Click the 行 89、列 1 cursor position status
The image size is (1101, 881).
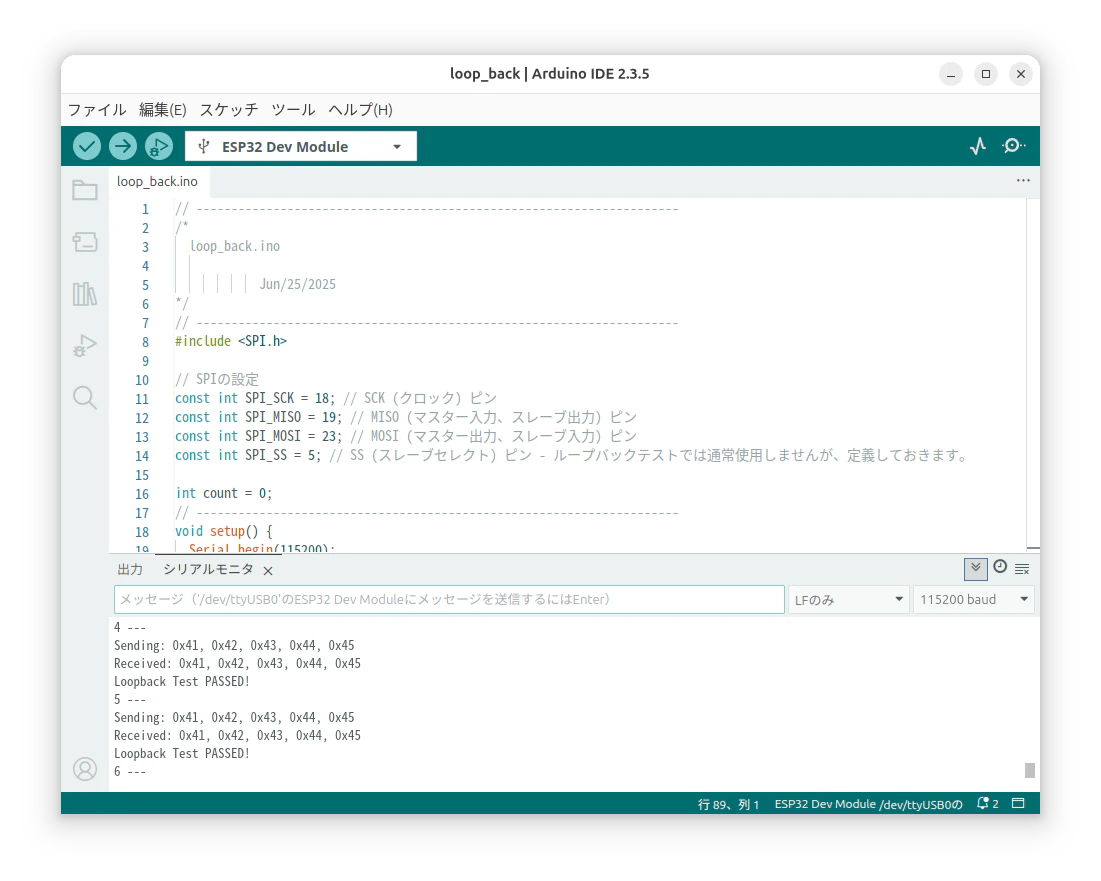point(728,804)
